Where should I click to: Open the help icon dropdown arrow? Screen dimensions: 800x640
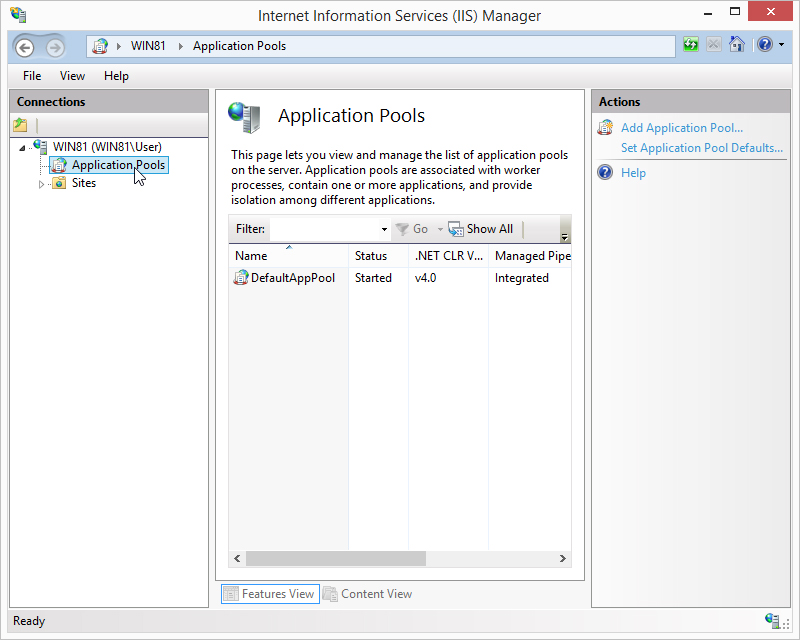(782, 45)
